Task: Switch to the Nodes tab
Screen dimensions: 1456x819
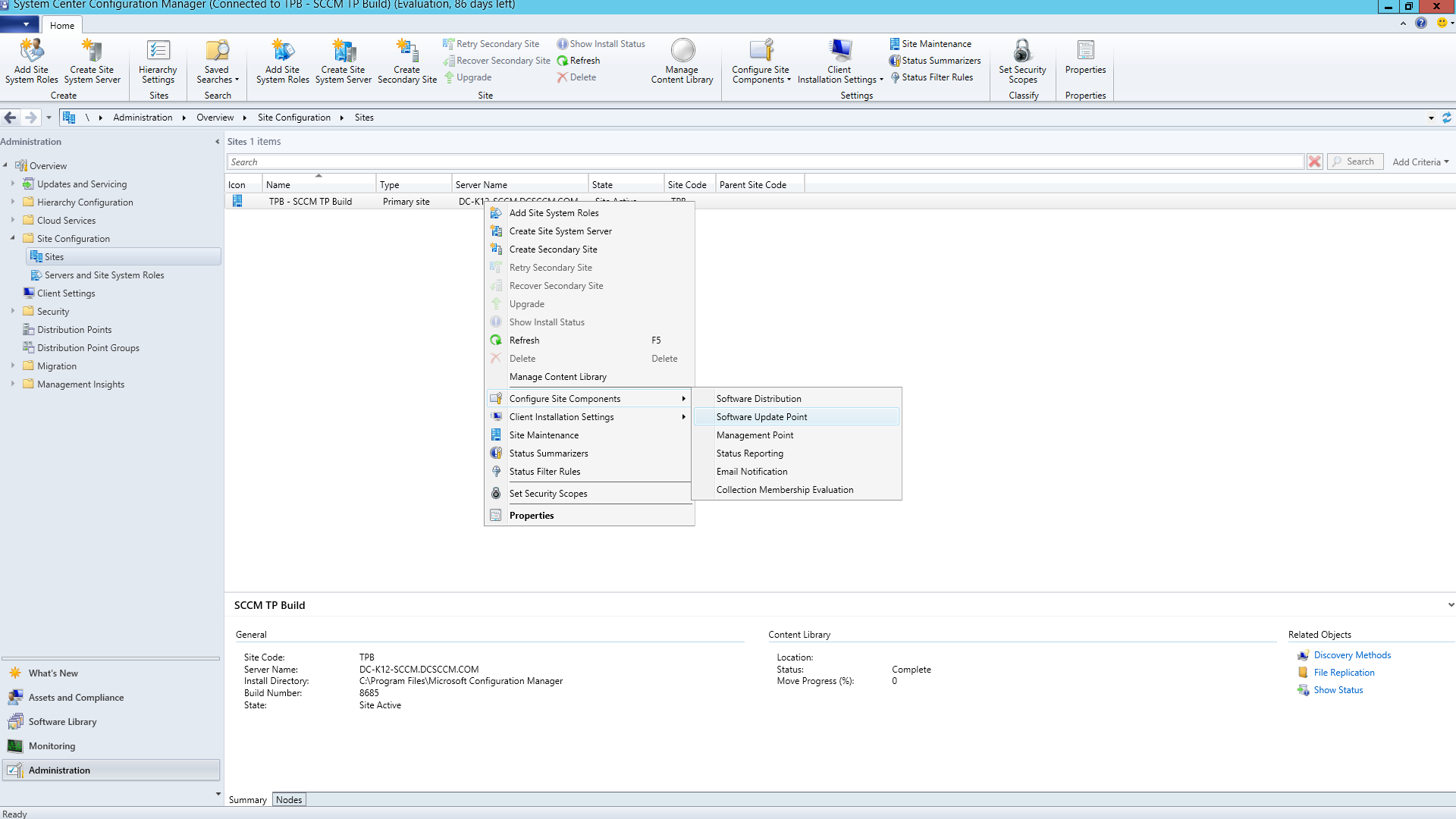Action: pos(289,799)
